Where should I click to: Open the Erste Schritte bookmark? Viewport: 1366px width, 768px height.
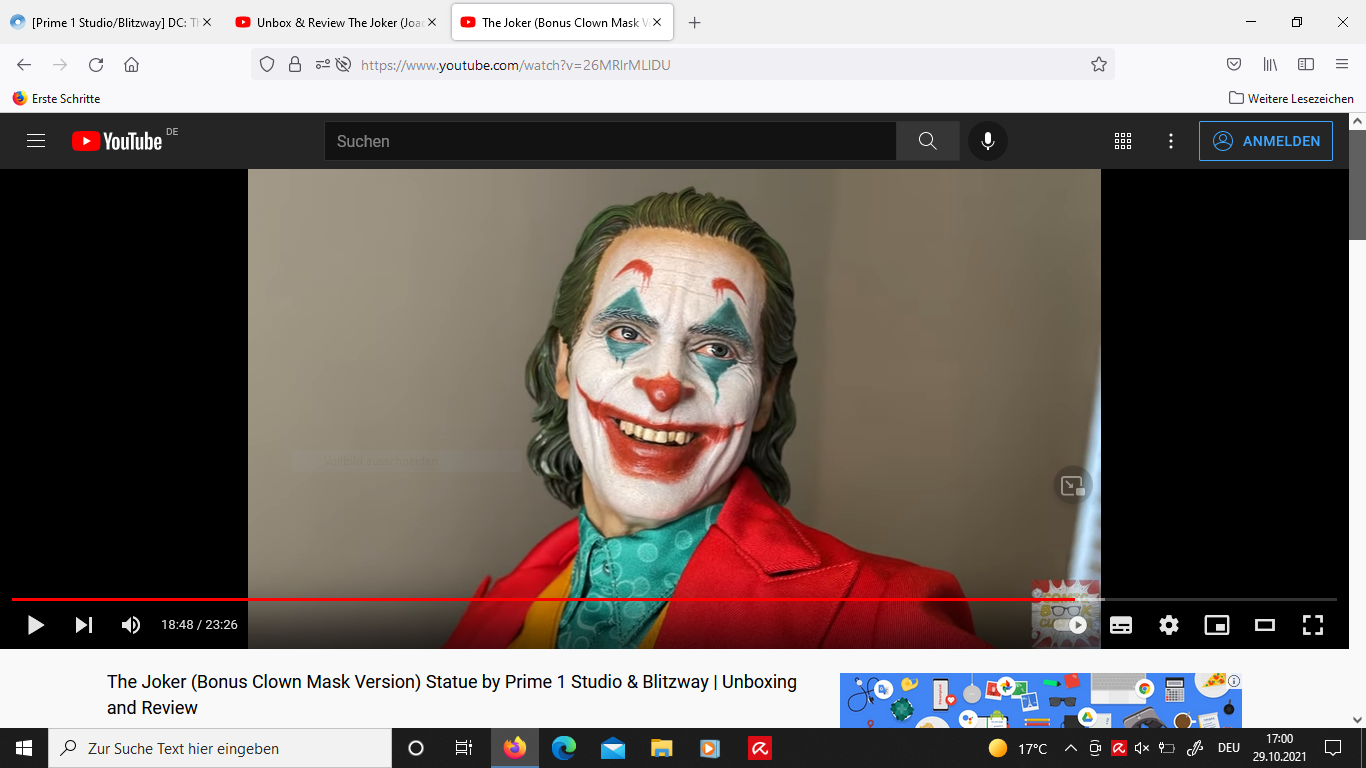tap(56, 98)
